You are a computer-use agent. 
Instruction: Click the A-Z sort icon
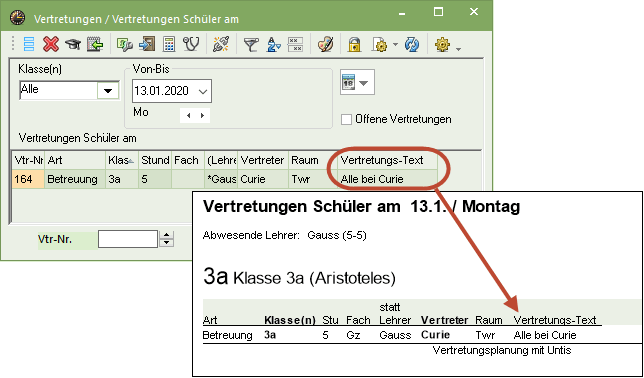[x=273, y=44]
